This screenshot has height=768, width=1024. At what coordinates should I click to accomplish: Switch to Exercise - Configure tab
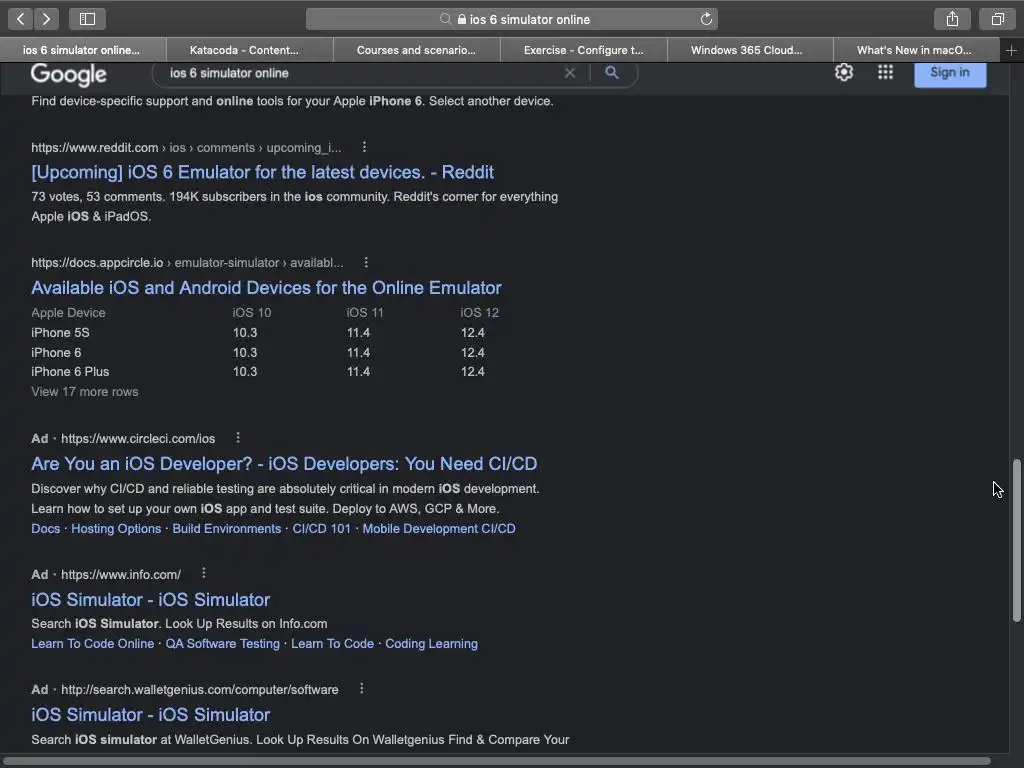(x=584, y=50)
